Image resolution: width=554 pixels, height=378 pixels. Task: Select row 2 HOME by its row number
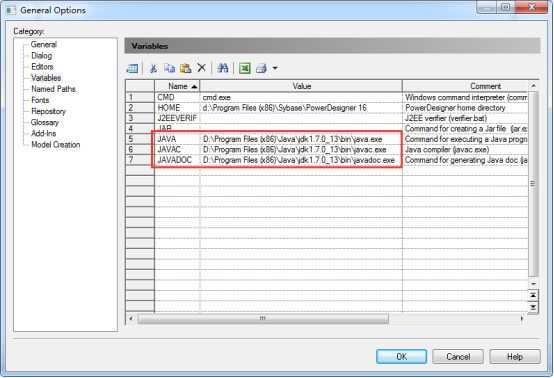pos(140,108)
